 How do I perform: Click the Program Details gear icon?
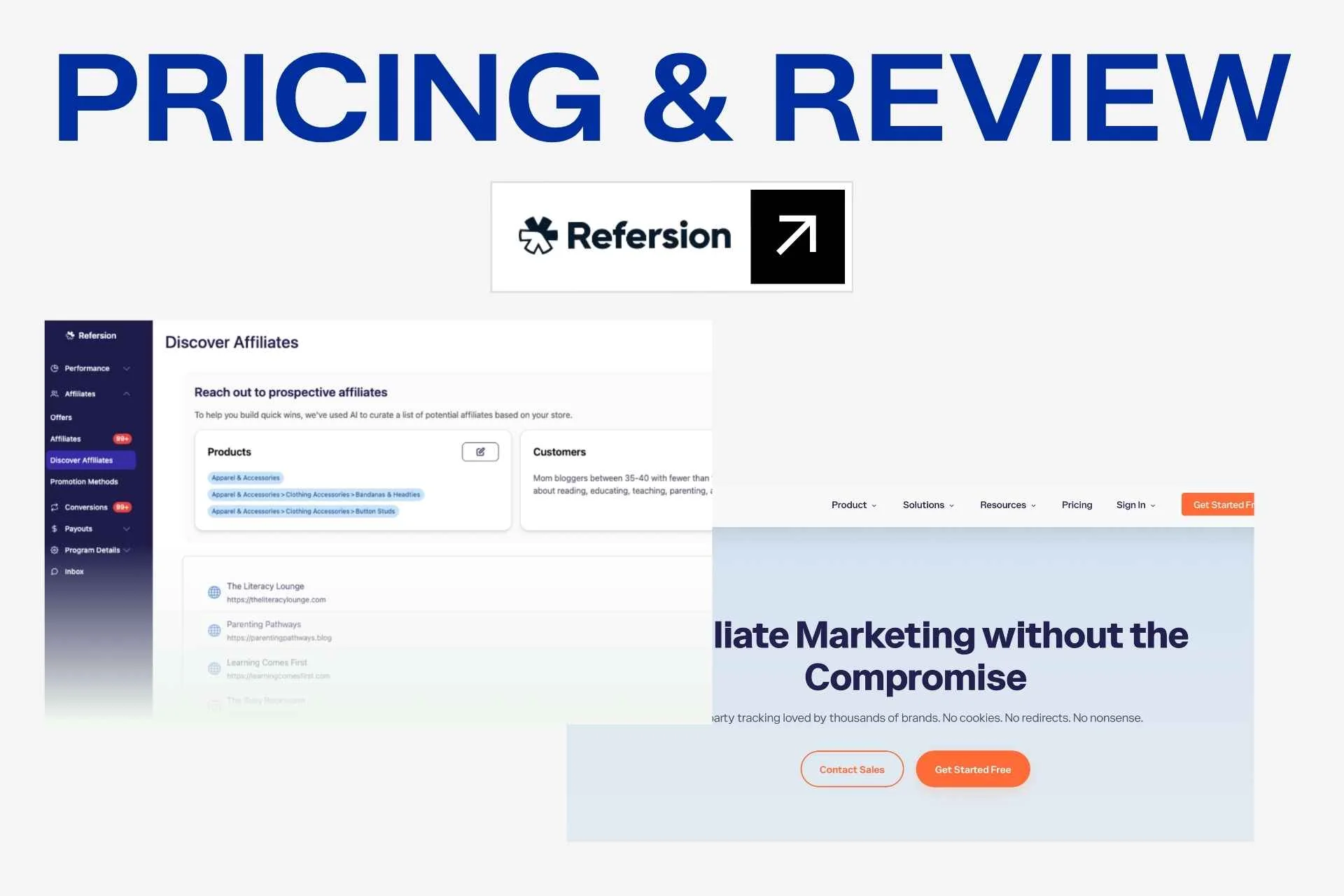pyautogui.click(x=55, y=550)
